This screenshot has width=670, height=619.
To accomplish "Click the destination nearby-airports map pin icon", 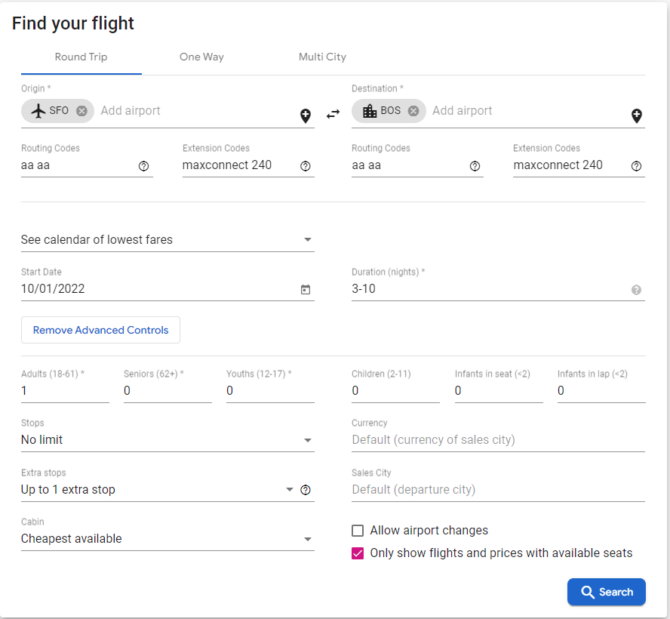I will [x=637, y=116].
